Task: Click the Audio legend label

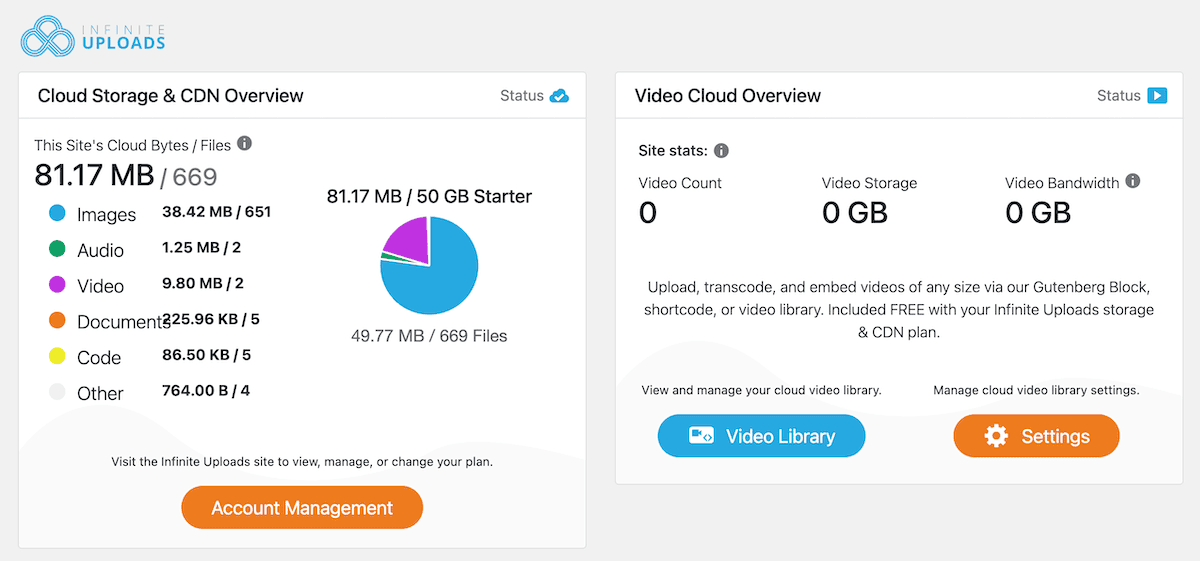Action: (100, 250)
